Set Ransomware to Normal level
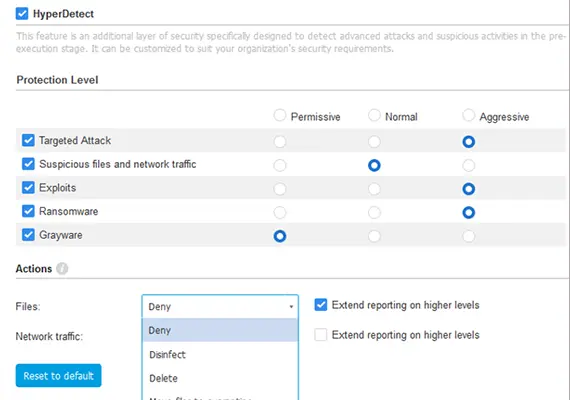 (374, 213)
